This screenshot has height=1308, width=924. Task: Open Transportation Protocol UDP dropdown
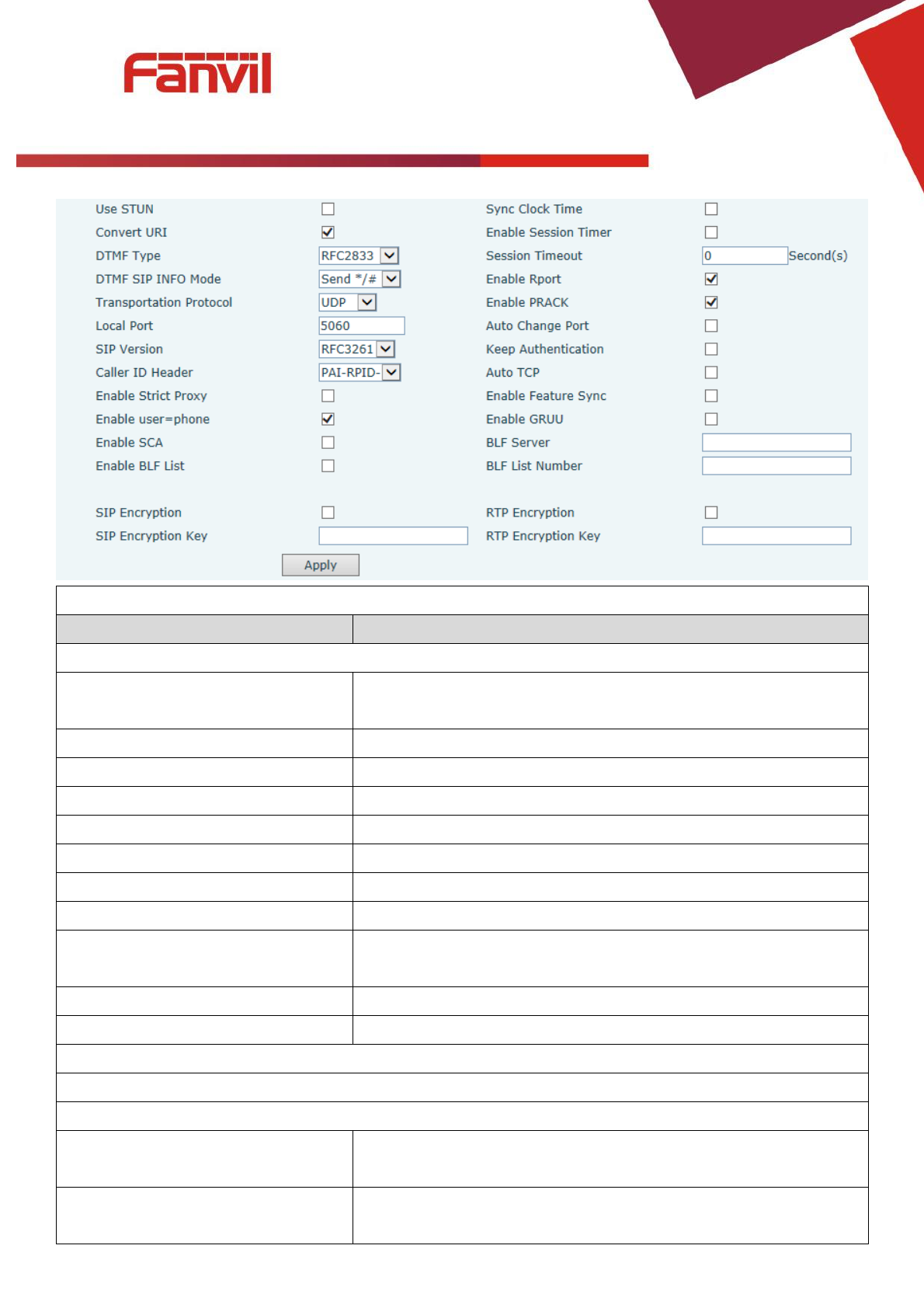[x=348, y=302]
